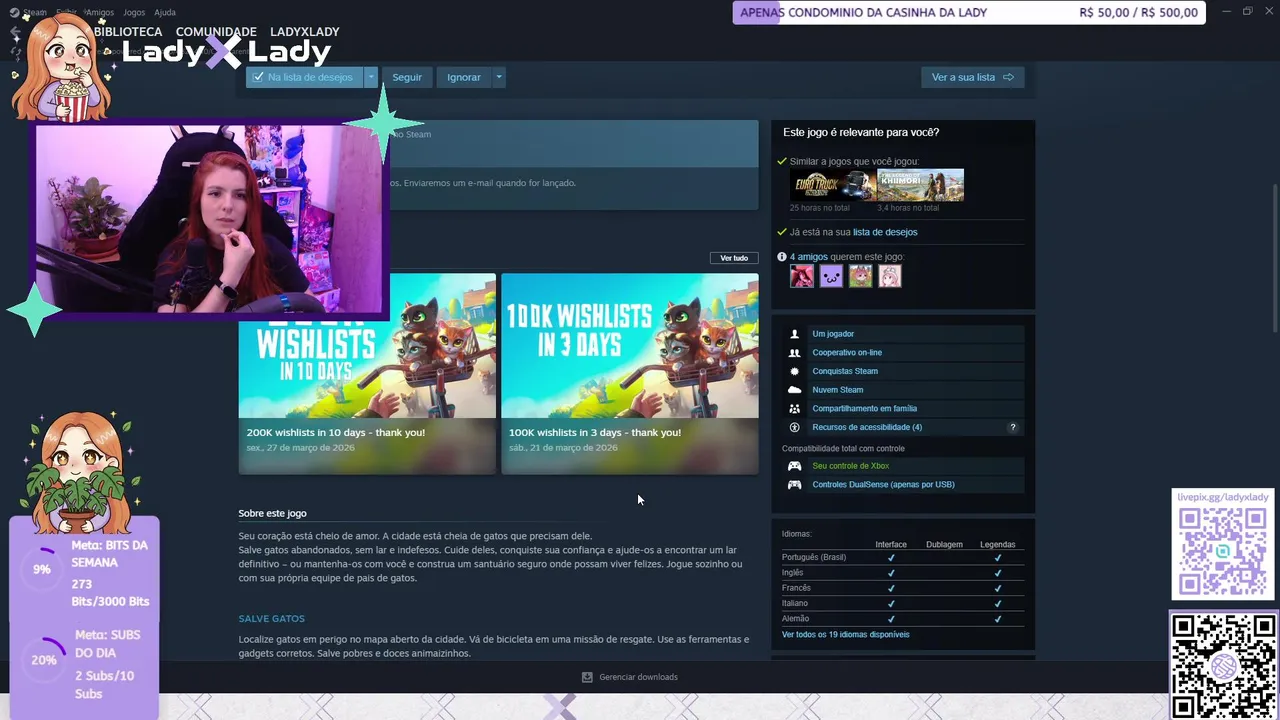Viewport: 1280px width, 720px height.
Task: Click the Francês language row
Action: point(903,588)
